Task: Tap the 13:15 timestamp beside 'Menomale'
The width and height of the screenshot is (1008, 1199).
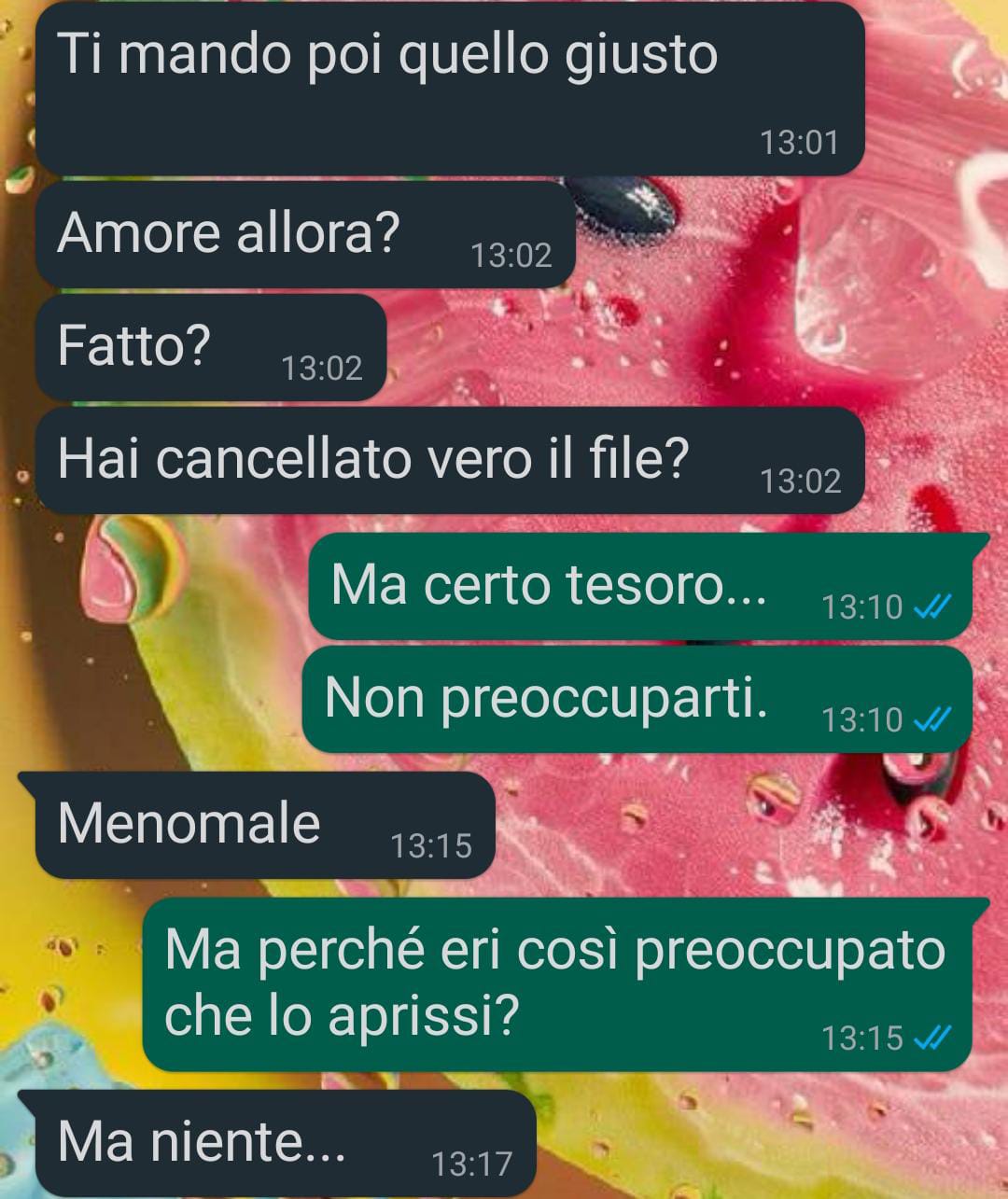Action: (431, 846)
